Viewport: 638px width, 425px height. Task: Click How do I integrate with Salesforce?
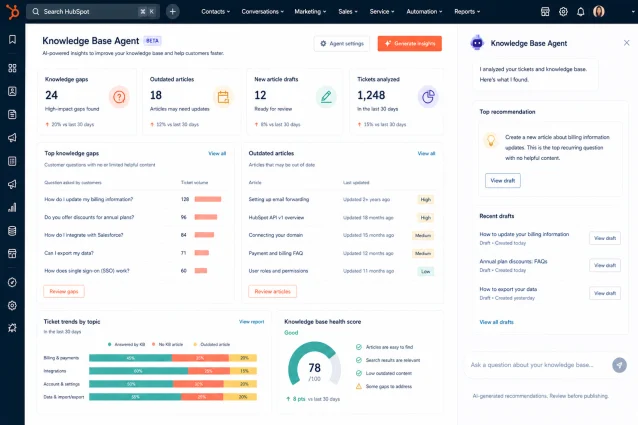tap(84, 235)
